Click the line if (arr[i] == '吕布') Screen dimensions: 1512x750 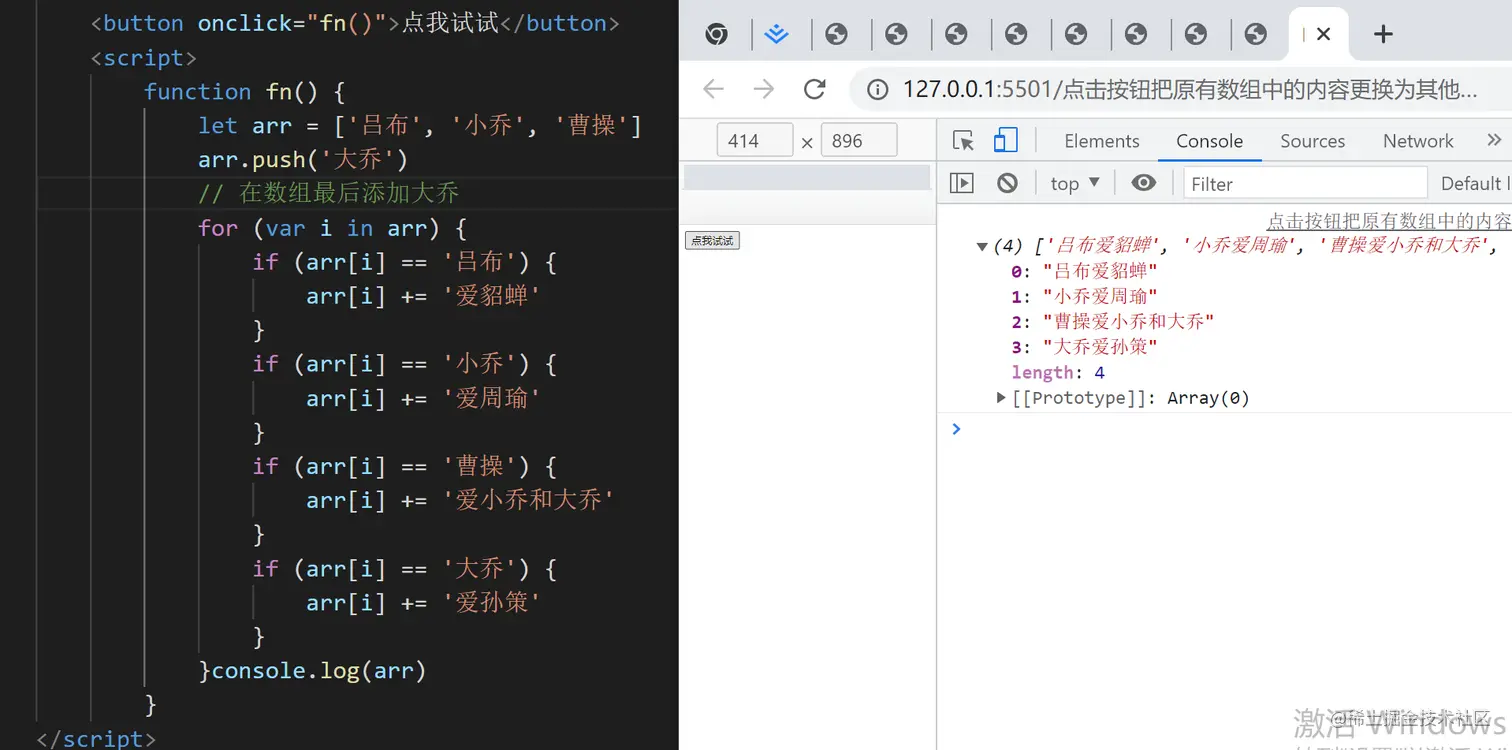tap(404, 262)
